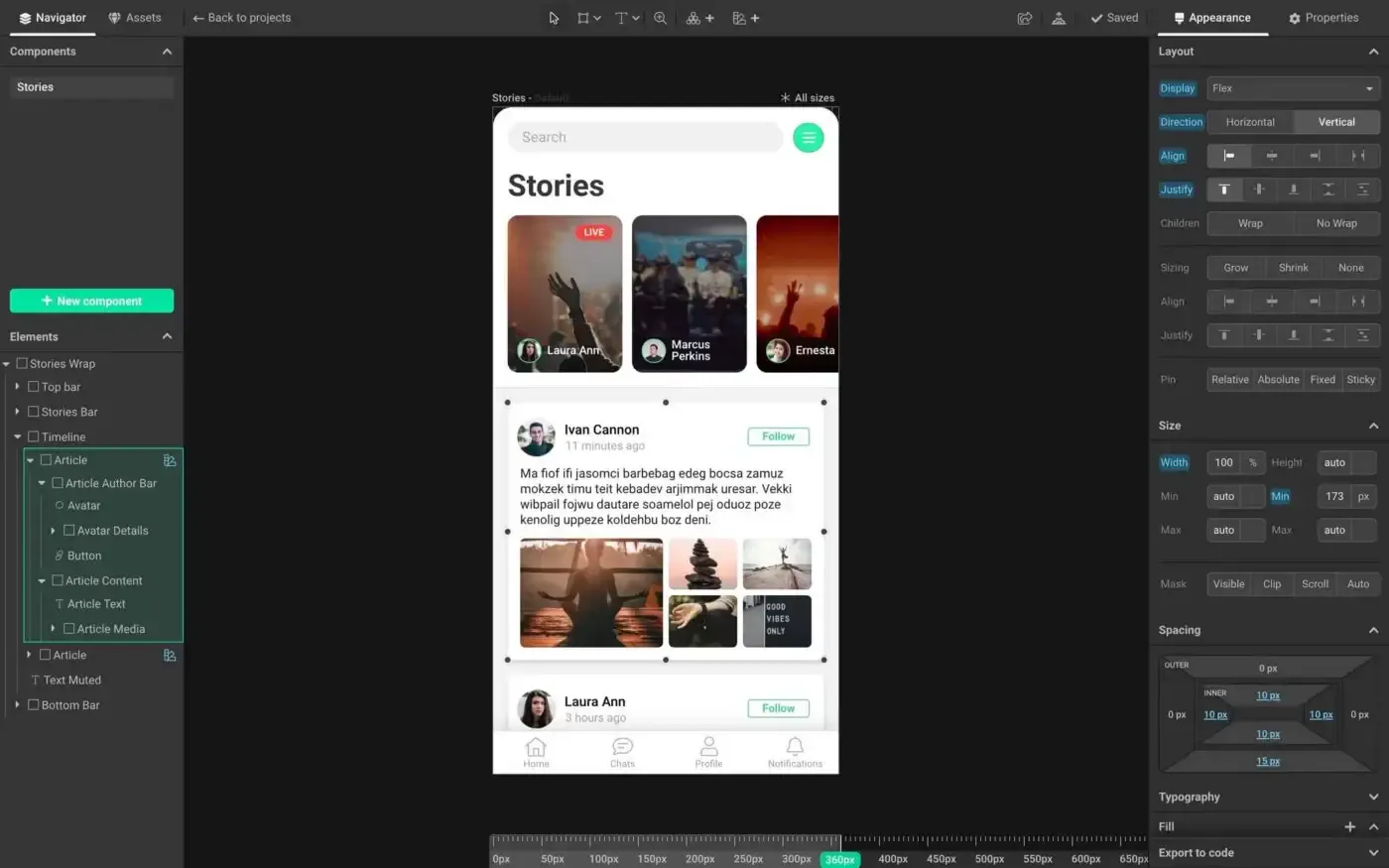The height and width of the screenshot is (868, 1389).
Task: Select the frame container tool
Action: coord(583,18)
